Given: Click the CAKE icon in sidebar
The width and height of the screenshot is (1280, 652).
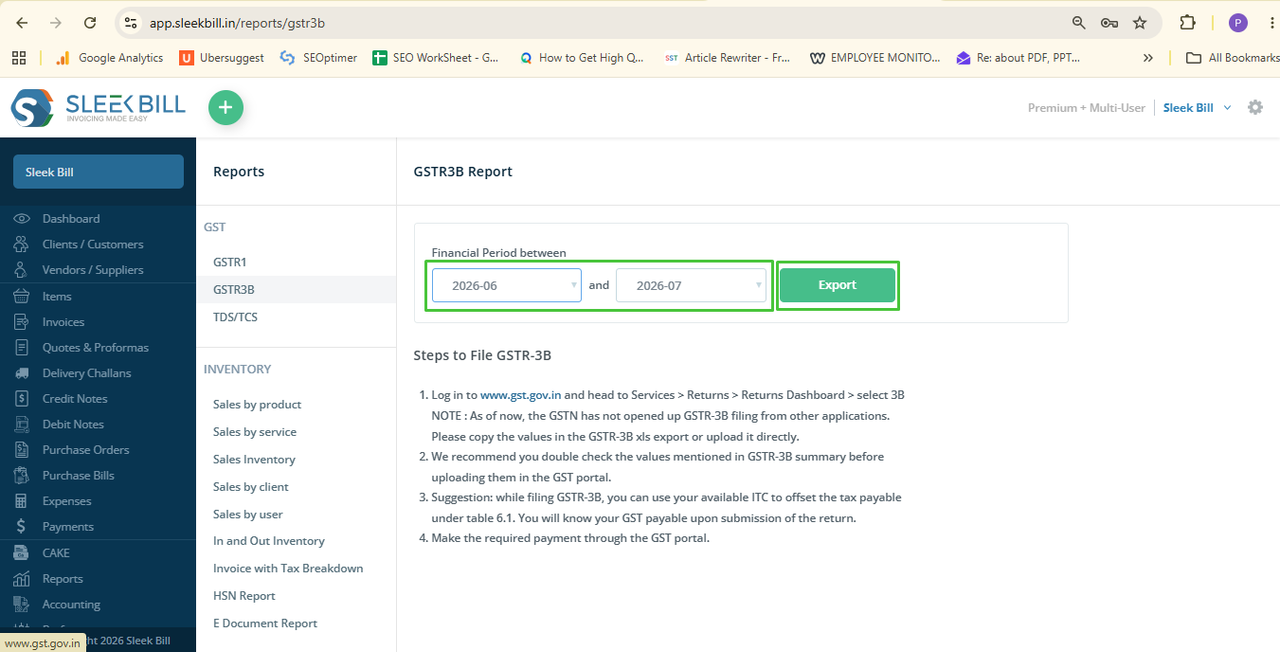Looking at the screenshot, I should coord(21,553).
